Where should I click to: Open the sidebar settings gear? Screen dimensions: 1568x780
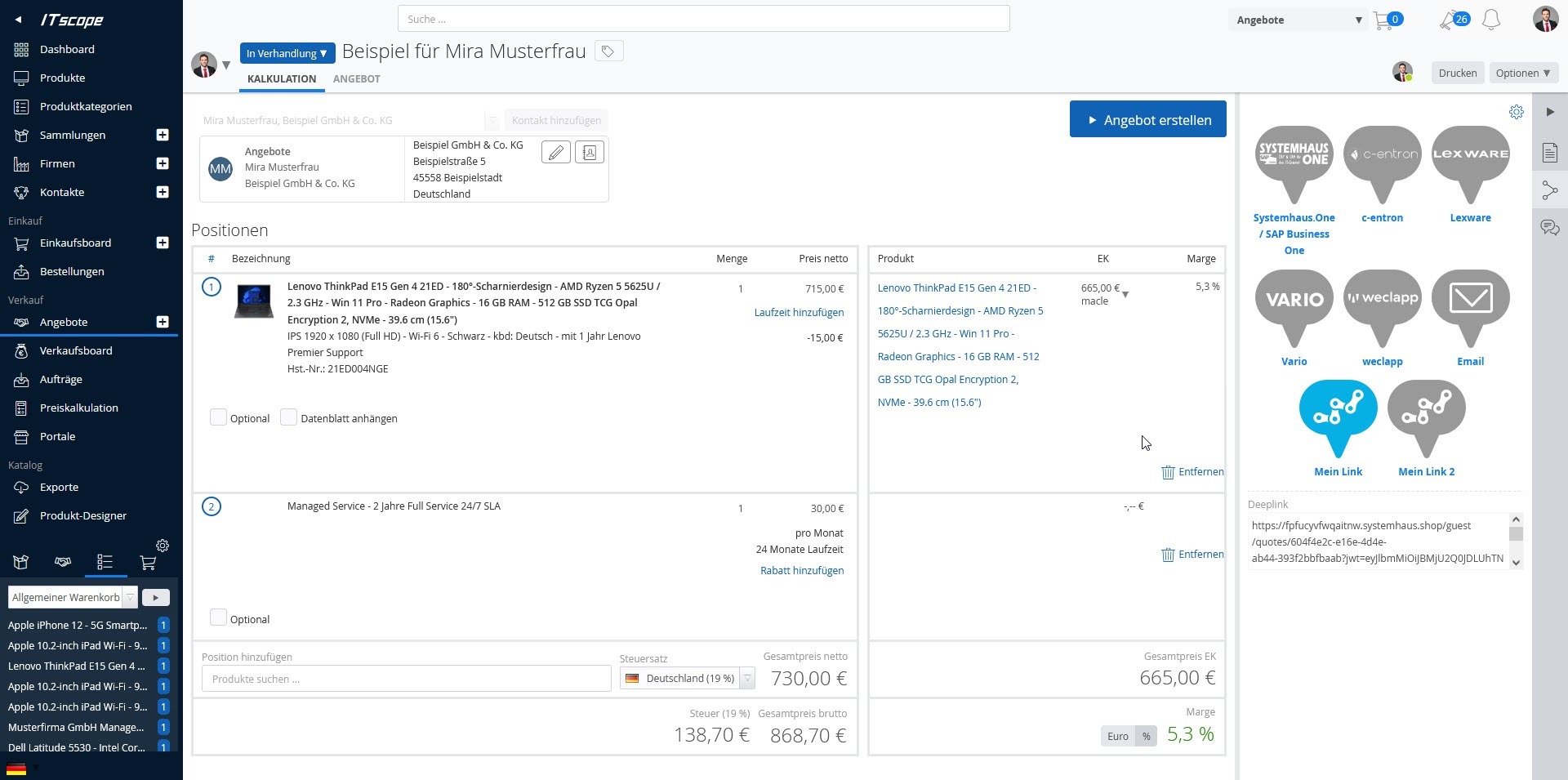tap(163, 546)
